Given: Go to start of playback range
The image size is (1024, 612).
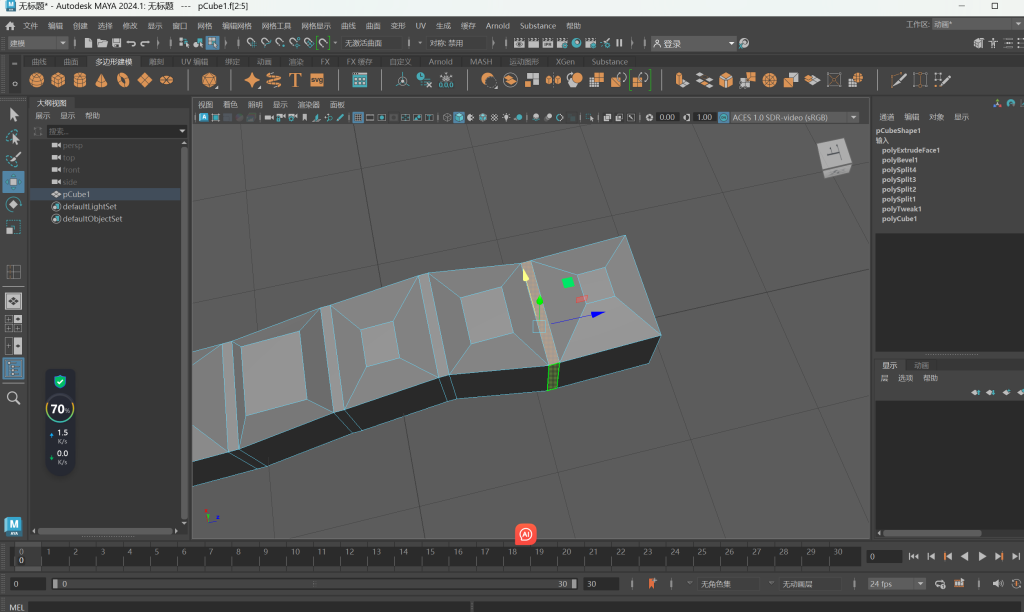Looking at the screenshot, I should (913, 556).
